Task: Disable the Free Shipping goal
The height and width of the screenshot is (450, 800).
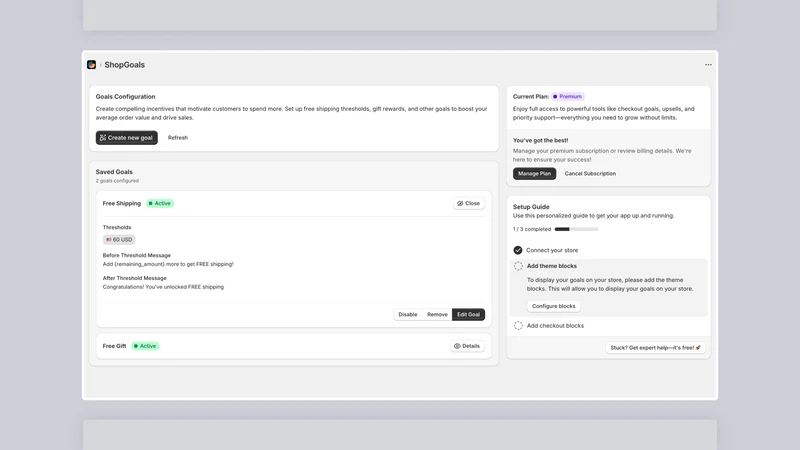Action: 408,314
